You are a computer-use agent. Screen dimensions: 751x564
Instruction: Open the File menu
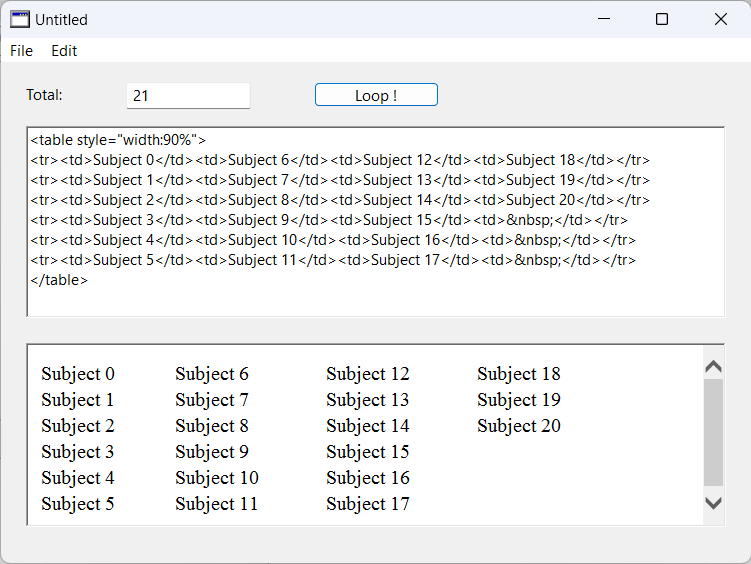click(22, 51)
